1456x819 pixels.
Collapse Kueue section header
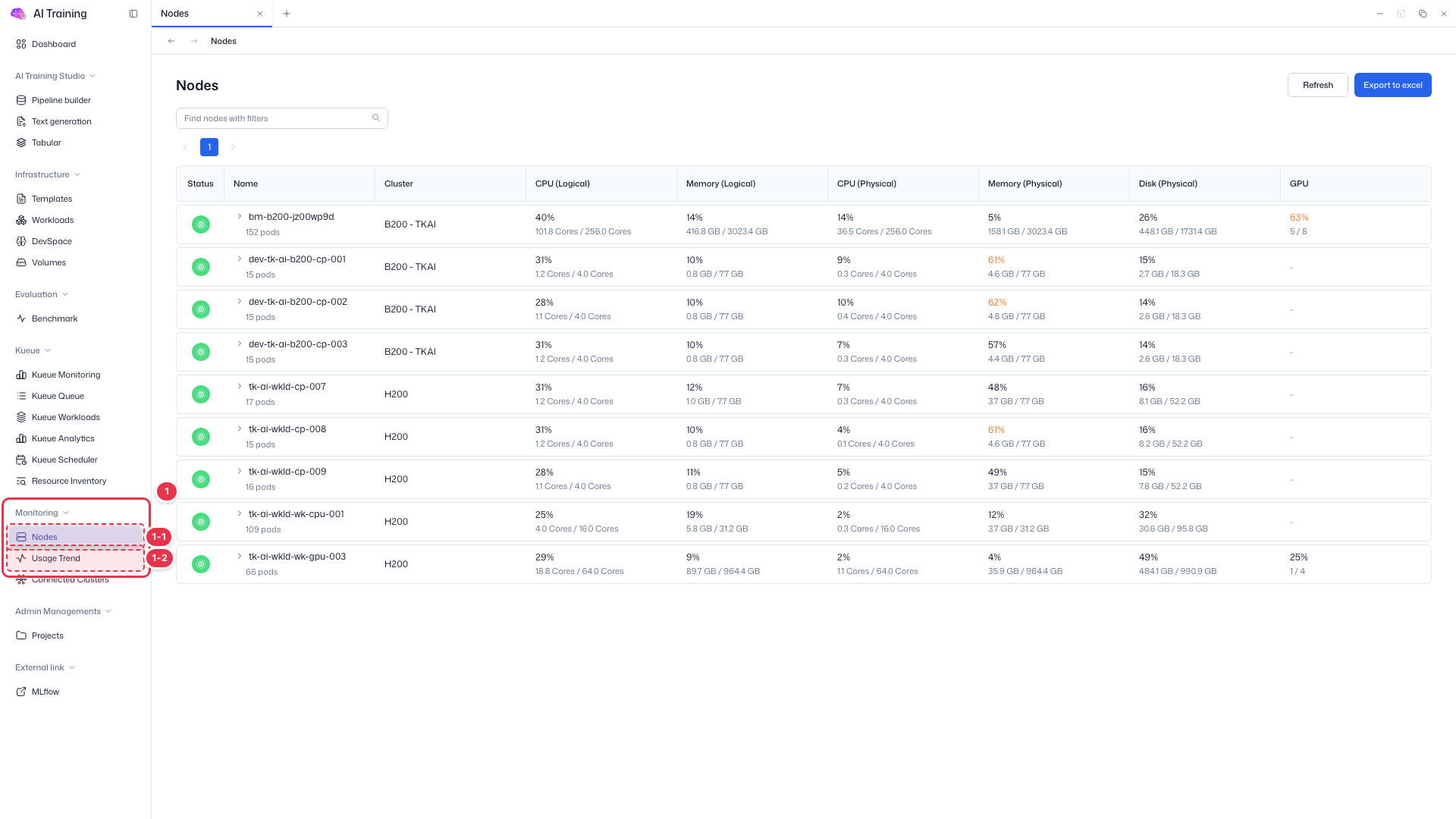click(33, 350)
